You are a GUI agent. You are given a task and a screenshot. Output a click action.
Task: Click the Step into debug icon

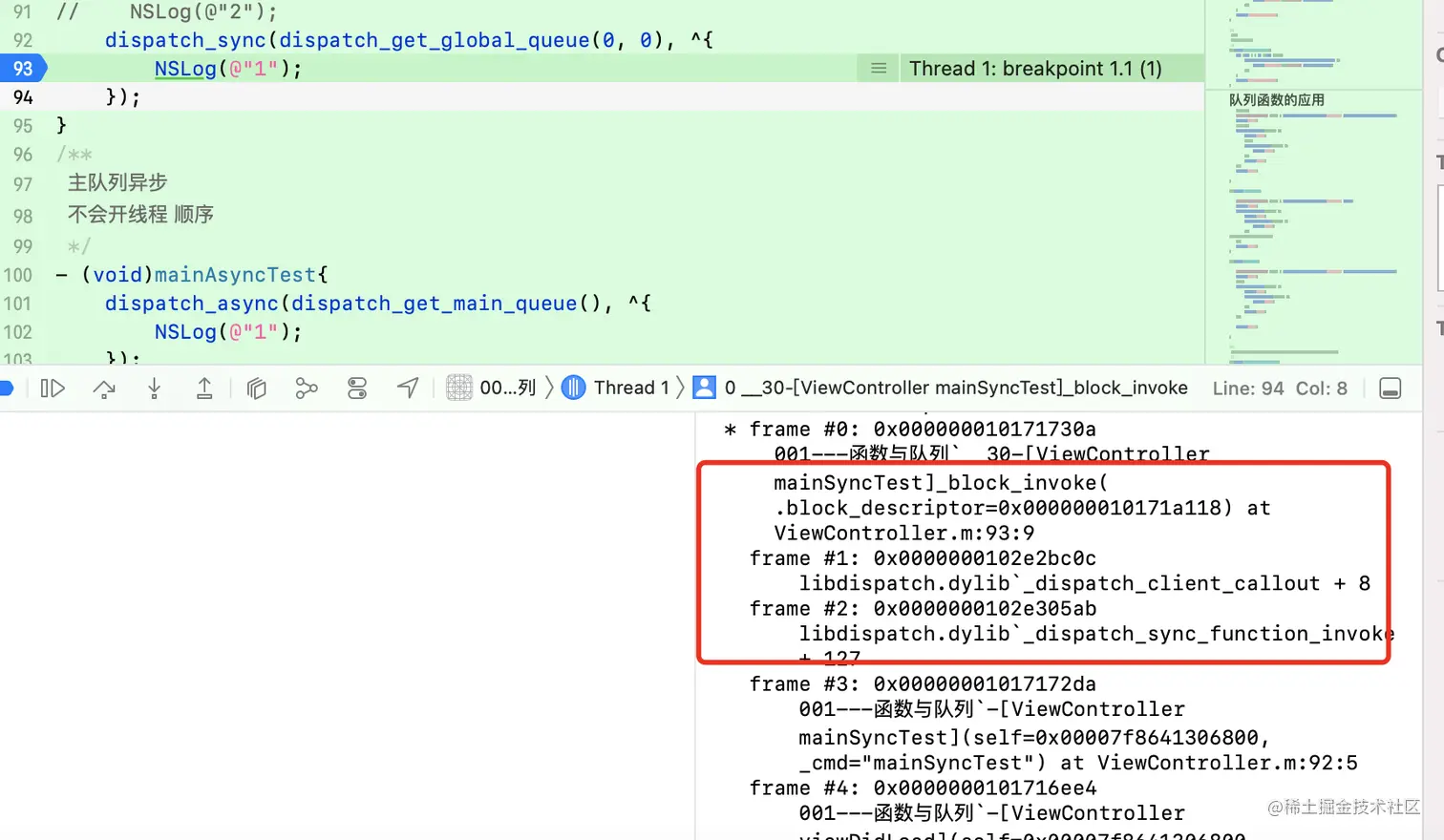154,388
